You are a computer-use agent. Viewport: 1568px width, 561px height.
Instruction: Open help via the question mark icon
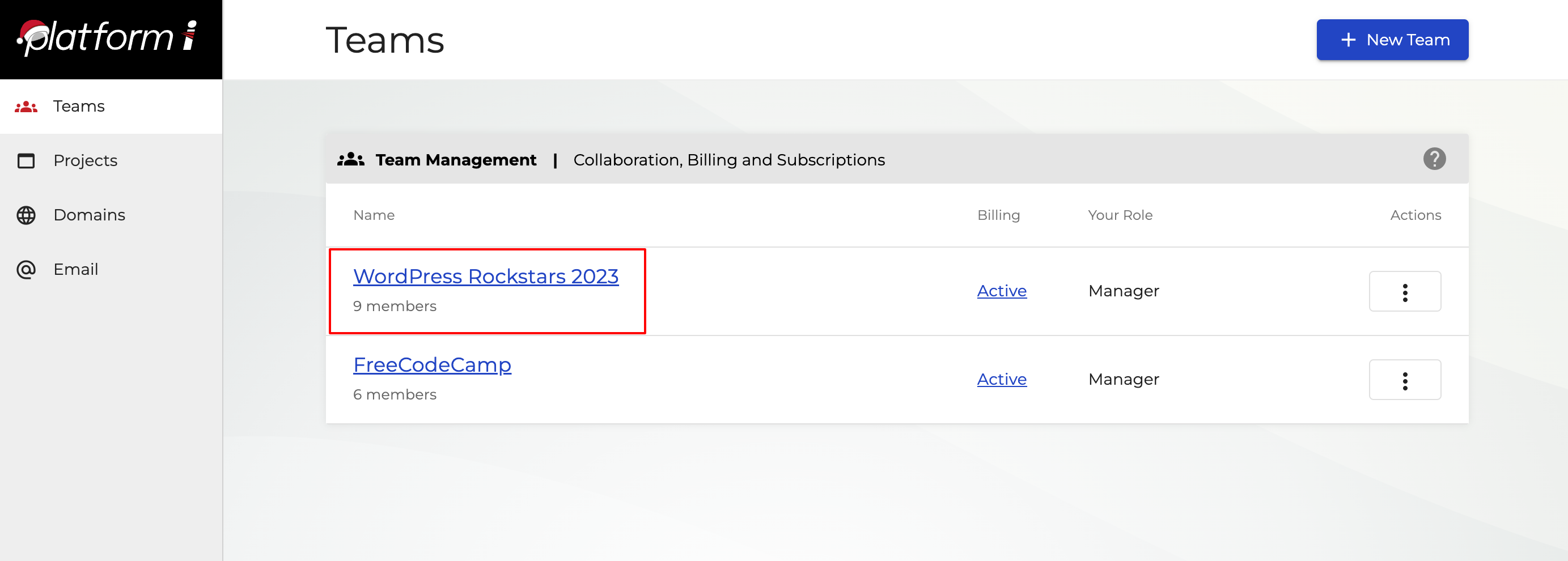[x=1434, y=159]
